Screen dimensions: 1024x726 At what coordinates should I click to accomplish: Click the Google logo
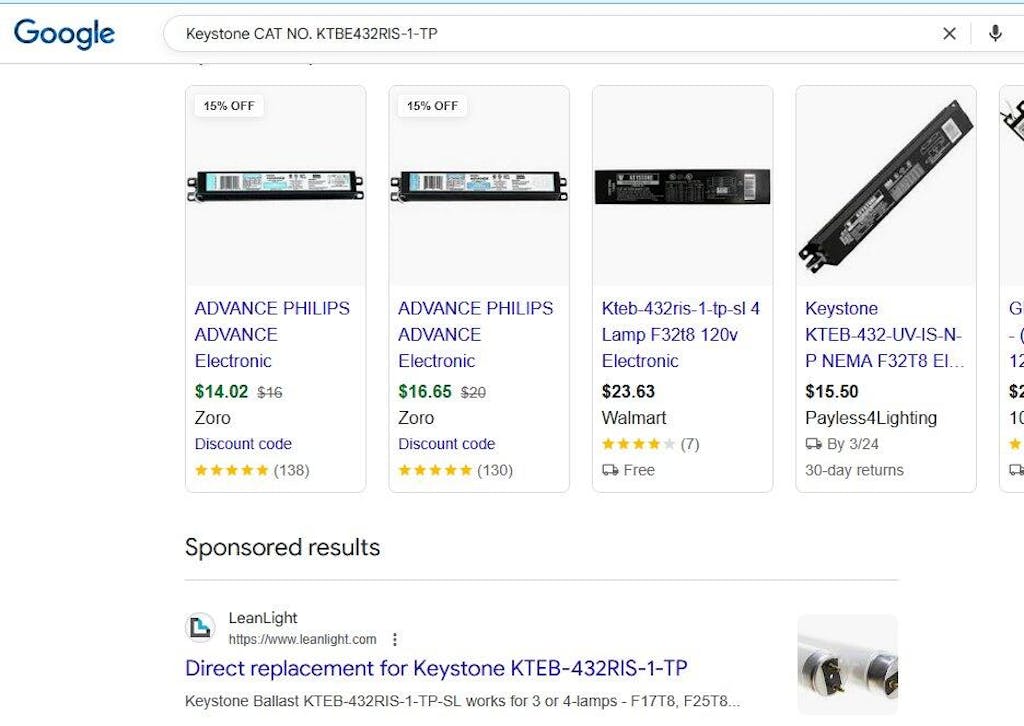point(64,34)
